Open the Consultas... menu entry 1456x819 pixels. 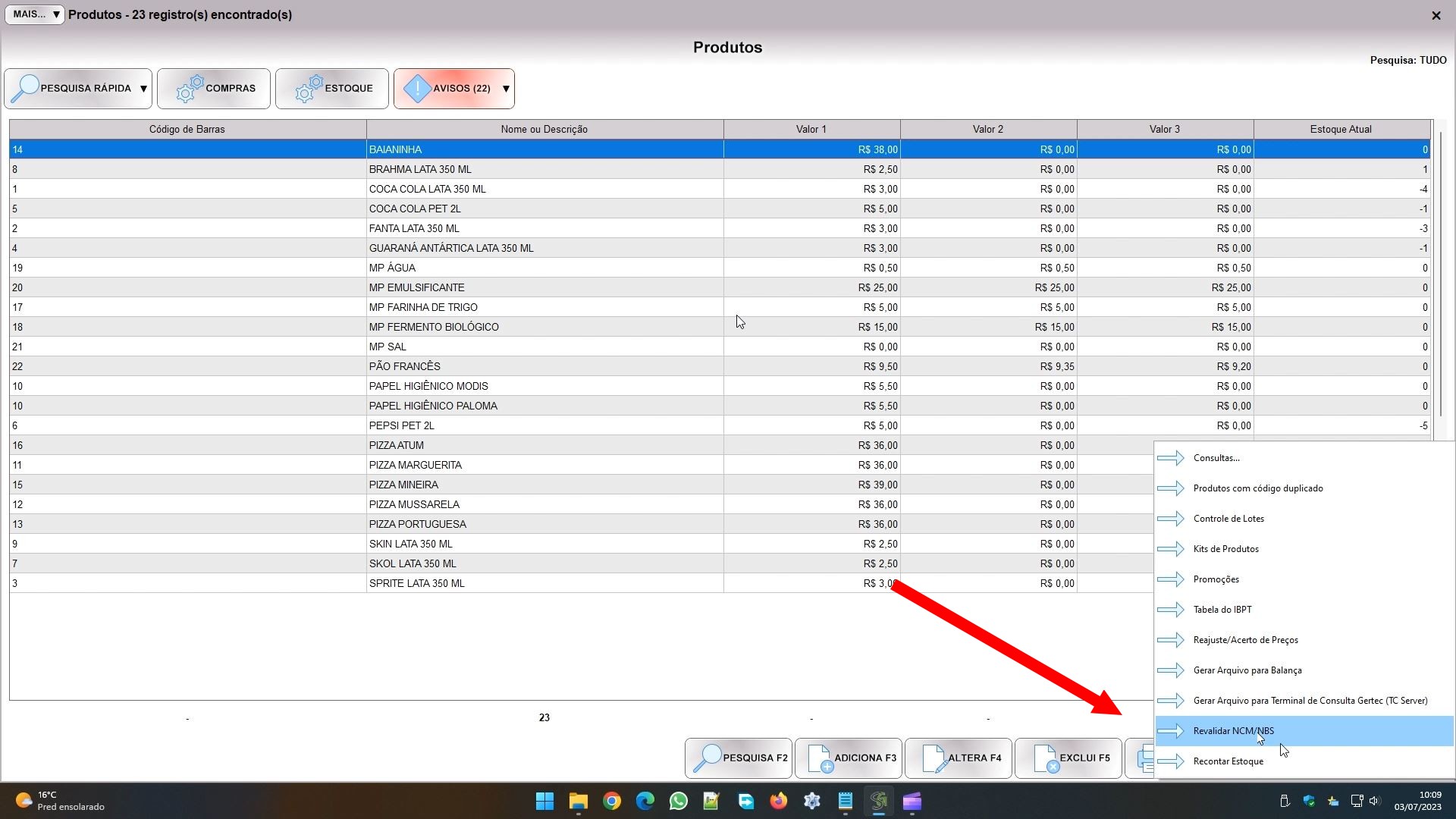point(1304,458)
